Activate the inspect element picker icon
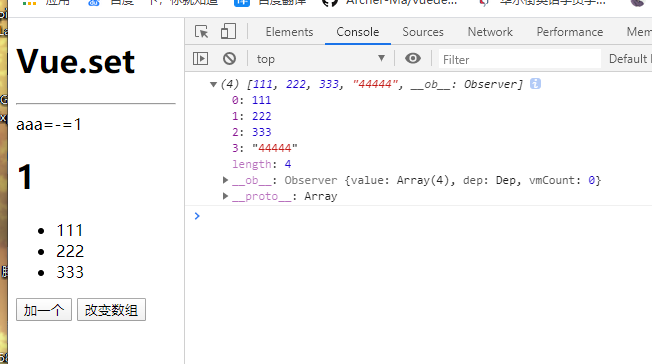Viewport: 652px width, 364px height. tap(202, 32)
